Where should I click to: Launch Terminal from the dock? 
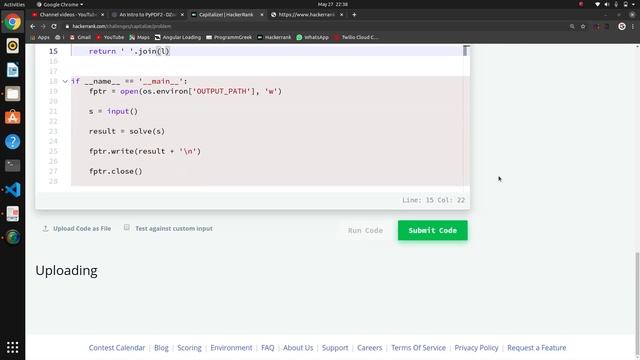[13, 166]
